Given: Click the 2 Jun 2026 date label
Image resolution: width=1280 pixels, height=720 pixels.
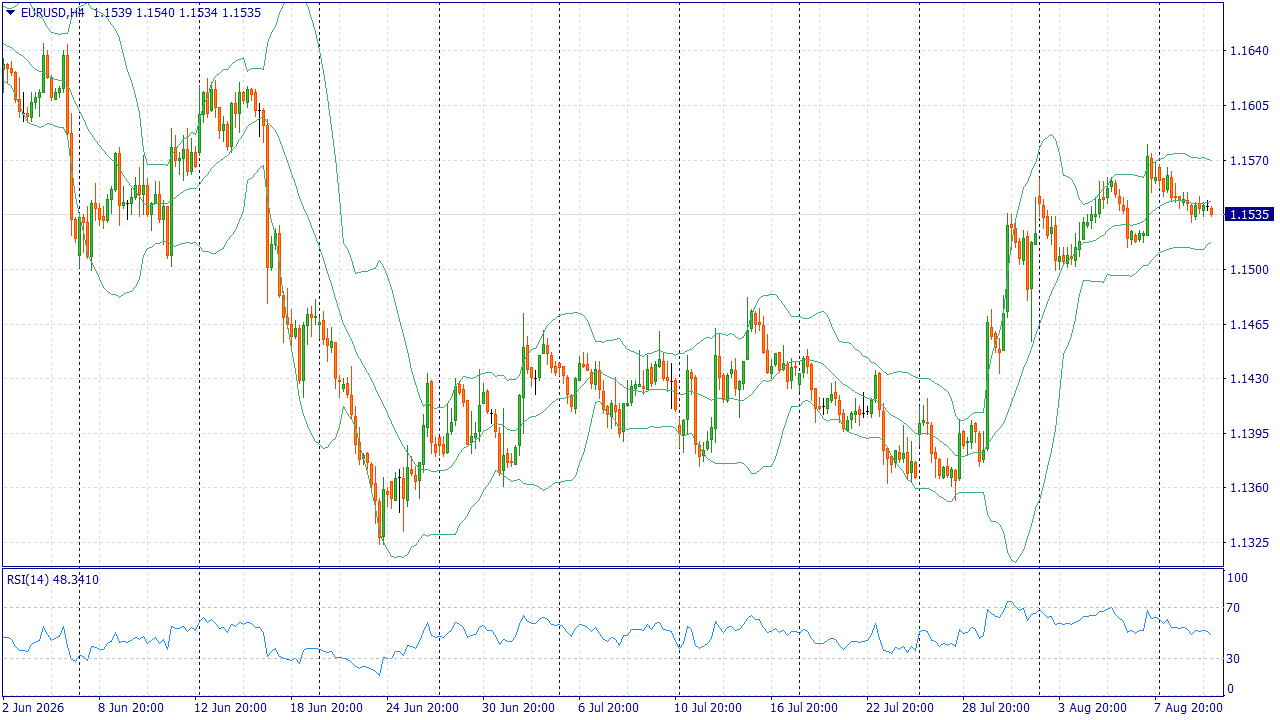Looking at the screenshot, I should 32,708.
